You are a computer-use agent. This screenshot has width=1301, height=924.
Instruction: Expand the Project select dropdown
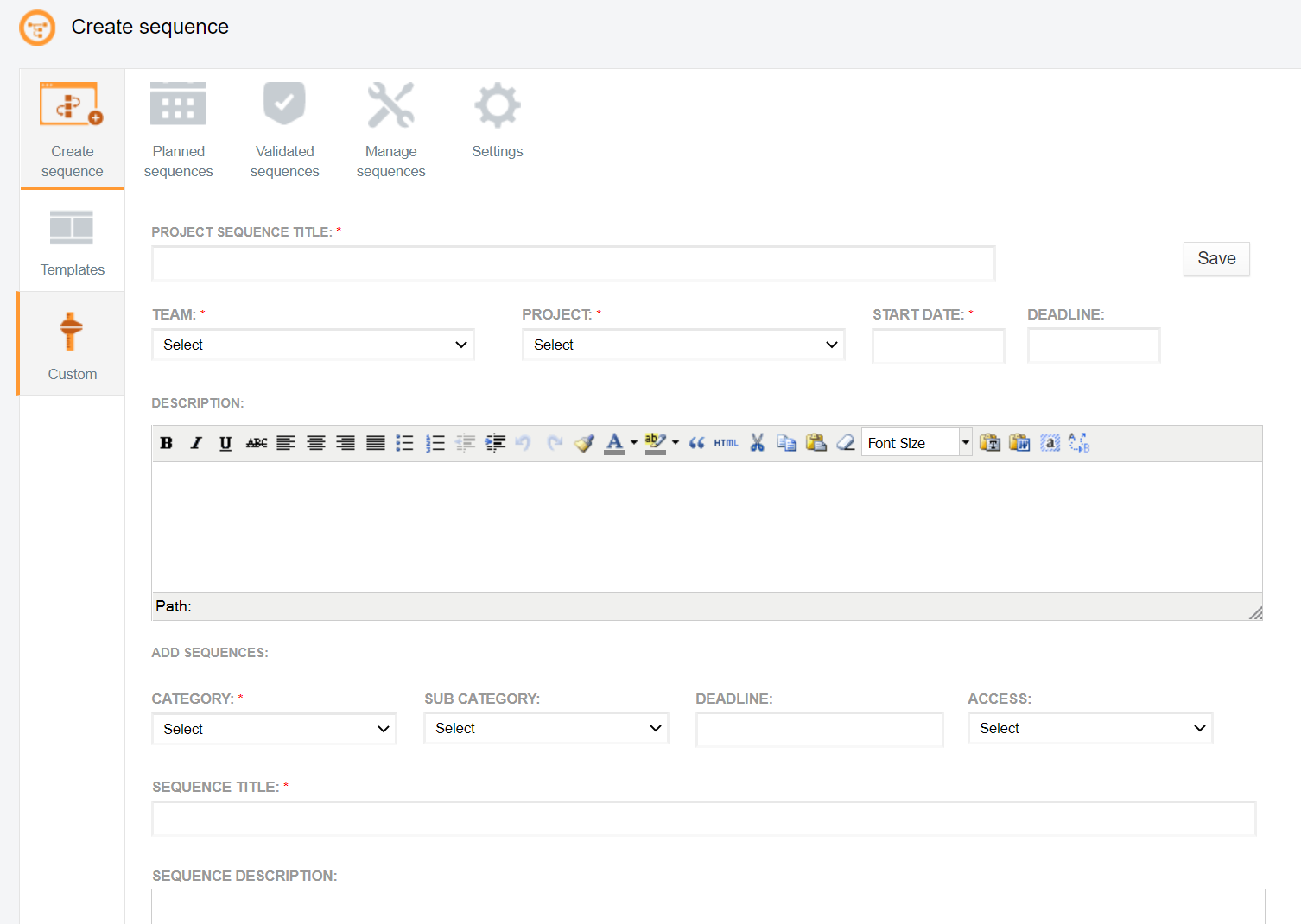(x=683, y=345)
